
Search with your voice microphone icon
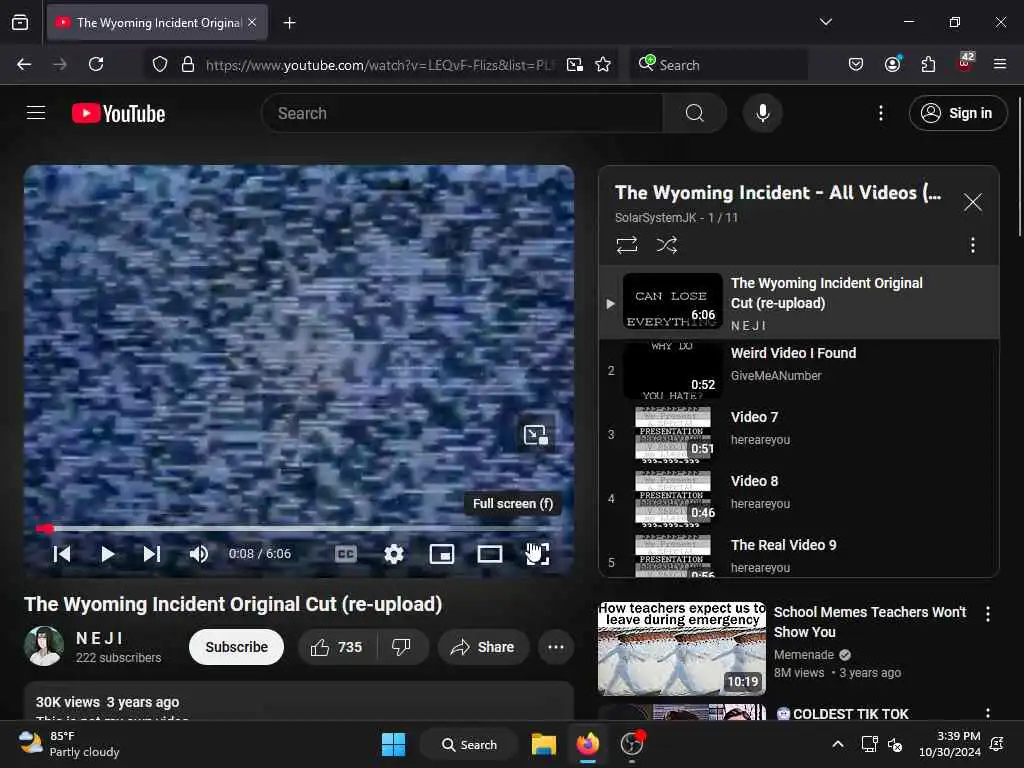click(763, 113)
